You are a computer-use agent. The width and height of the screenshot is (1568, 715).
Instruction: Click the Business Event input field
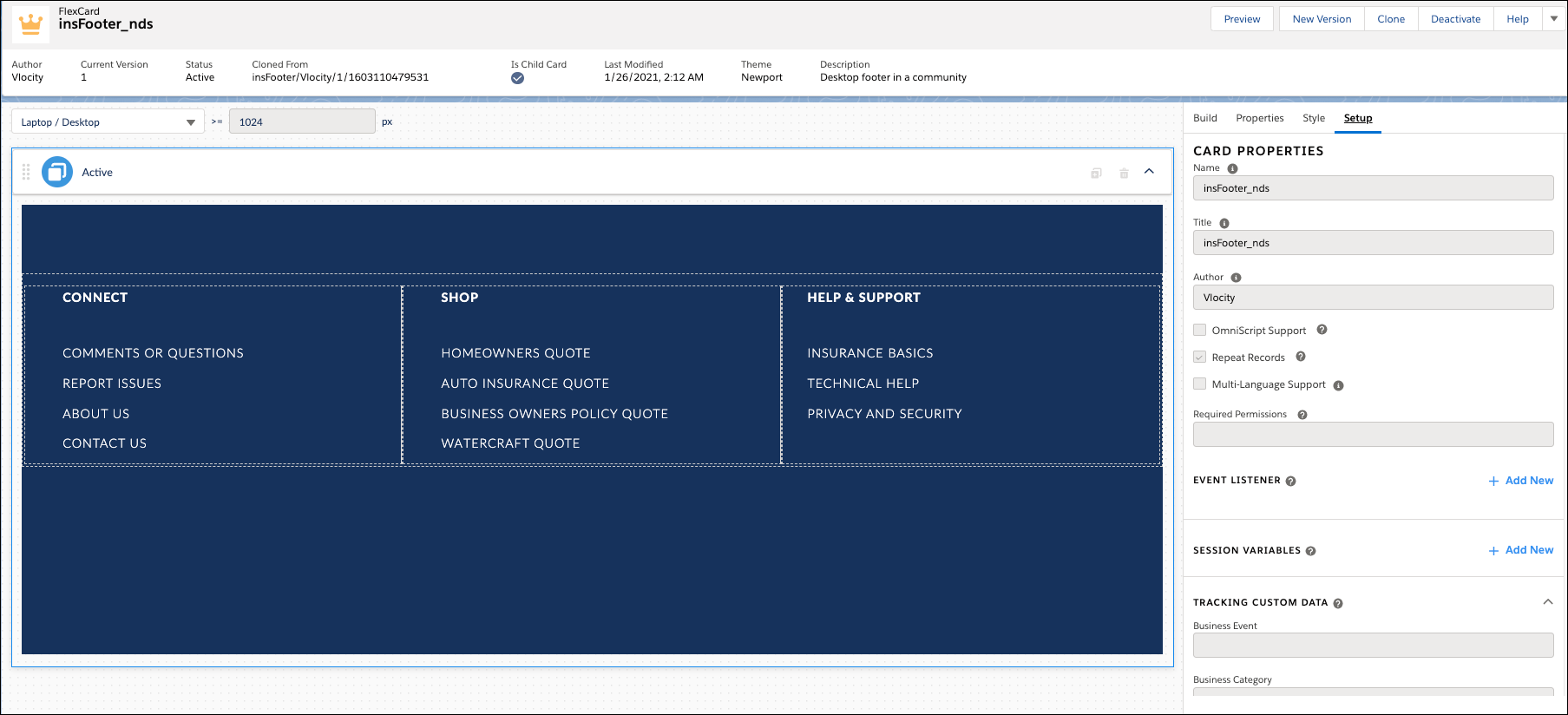(1373, 646)
